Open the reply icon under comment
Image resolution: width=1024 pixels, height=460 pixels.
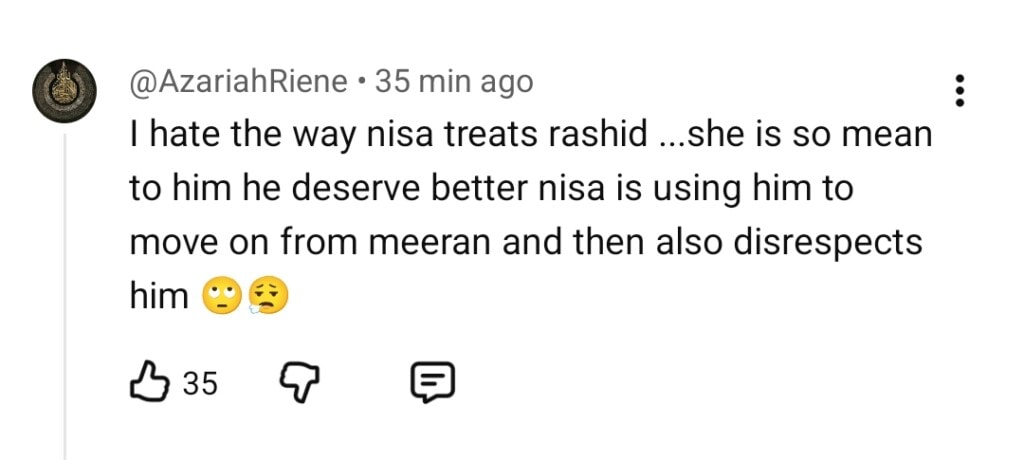coord(433,381)
